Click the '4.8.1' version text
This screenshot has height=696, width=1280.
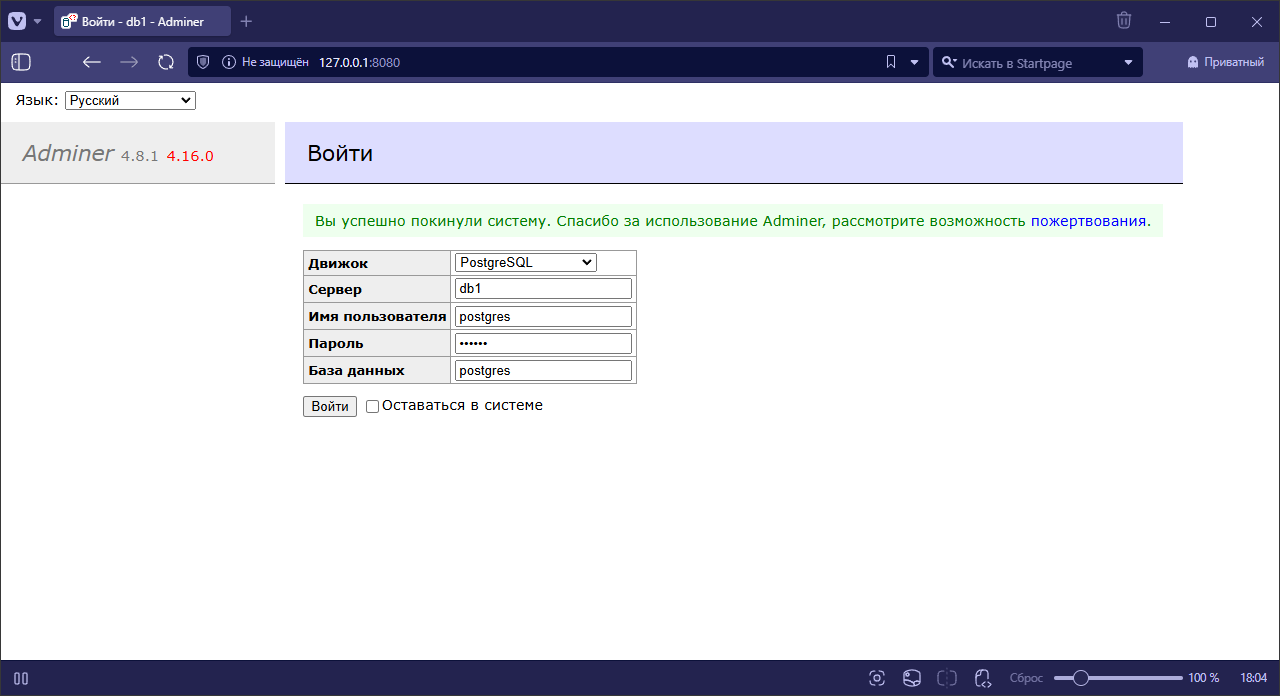(140, 156)
